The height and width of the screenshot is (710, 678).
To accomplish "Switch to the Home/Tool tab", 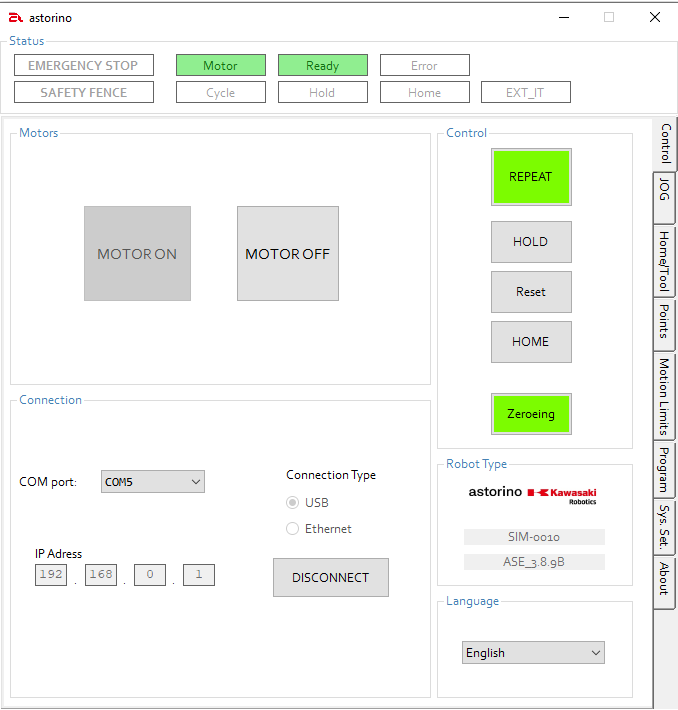I will click(x=664, y=261).
